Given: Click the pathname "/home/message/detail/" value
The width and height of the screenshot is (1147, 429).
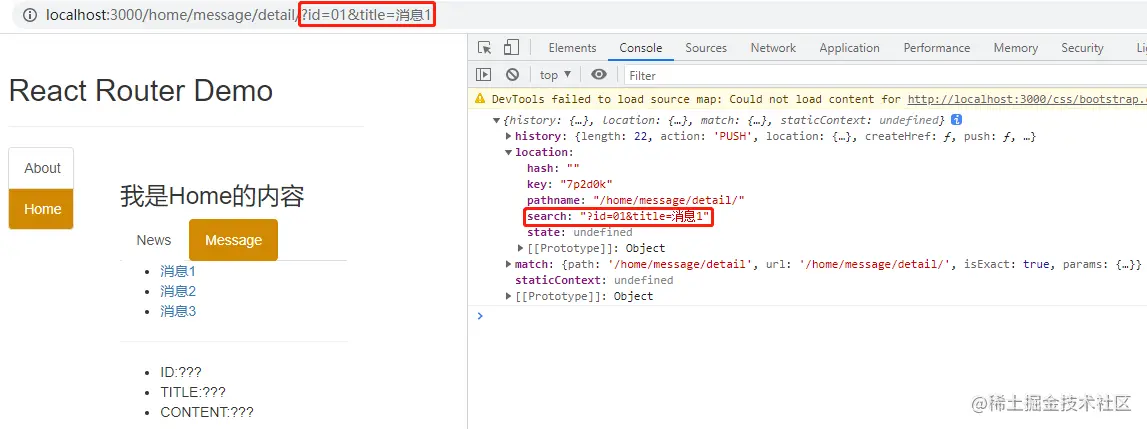Looking at the screenshot, I should [x=669, y=201].
